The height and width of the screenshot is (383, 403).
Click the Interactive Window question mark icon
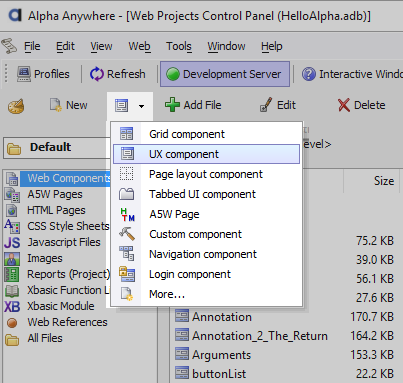tap(309, 74)
